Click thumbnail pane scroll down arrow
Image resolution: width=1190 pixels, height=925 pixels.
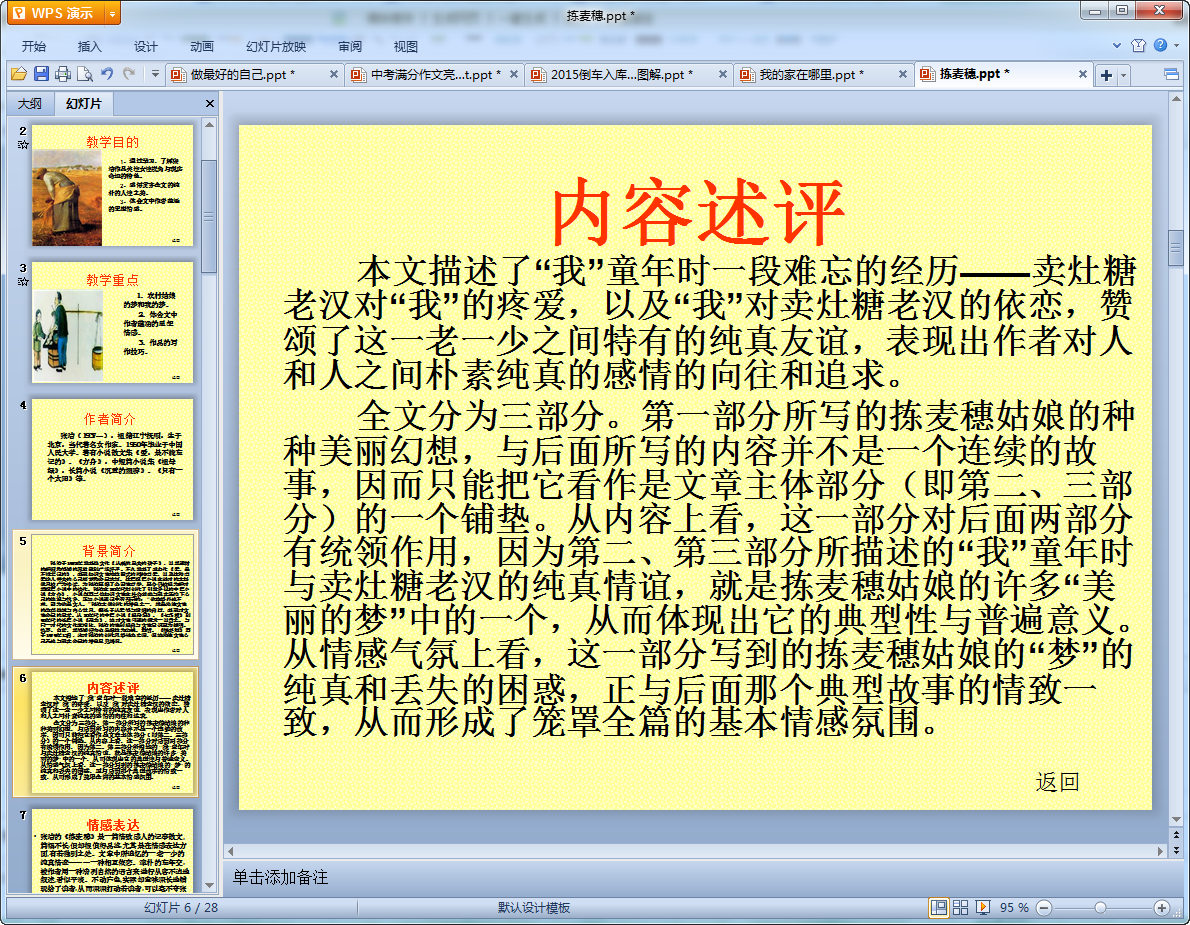pos(209,885)
